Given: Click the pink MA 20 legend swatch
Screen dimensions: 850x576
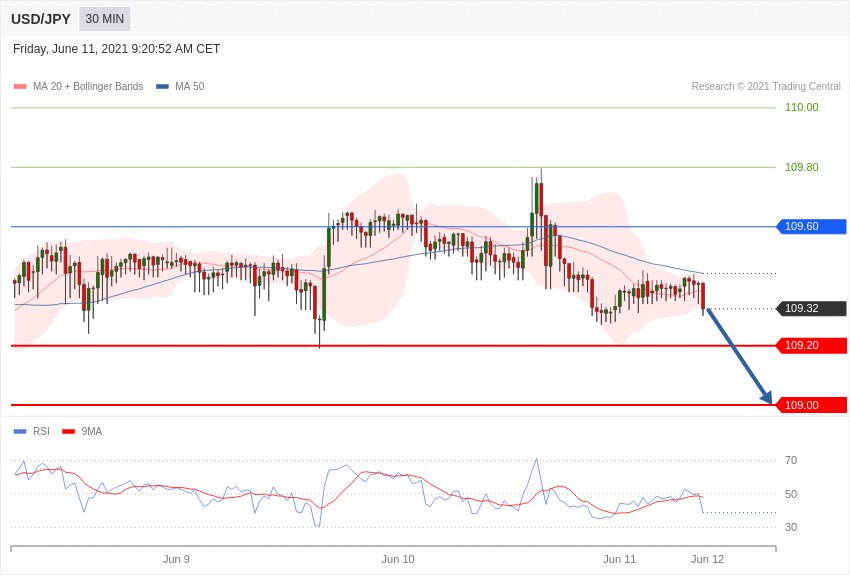Looking at the screenshot, I should click(20, 86).
